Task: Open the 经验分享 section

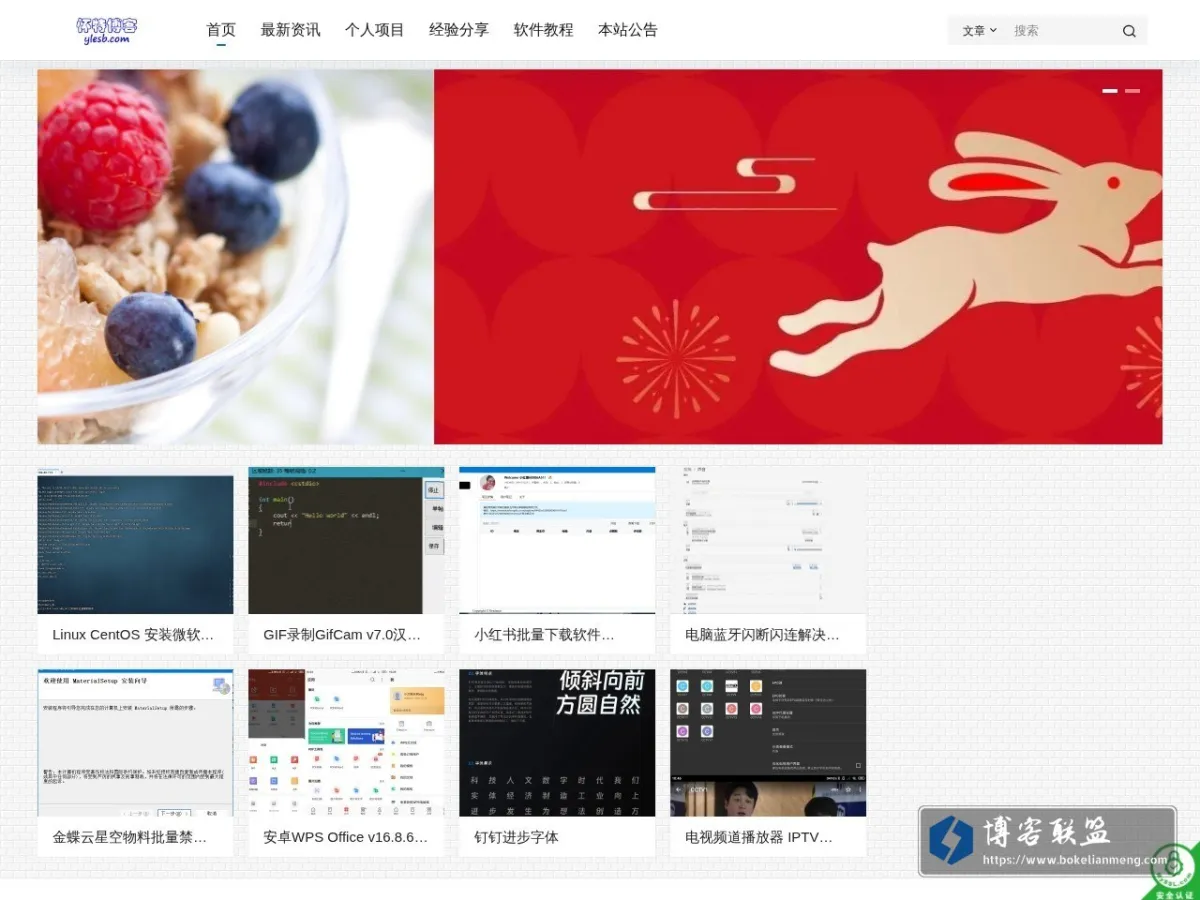Action: pos(459,30)
